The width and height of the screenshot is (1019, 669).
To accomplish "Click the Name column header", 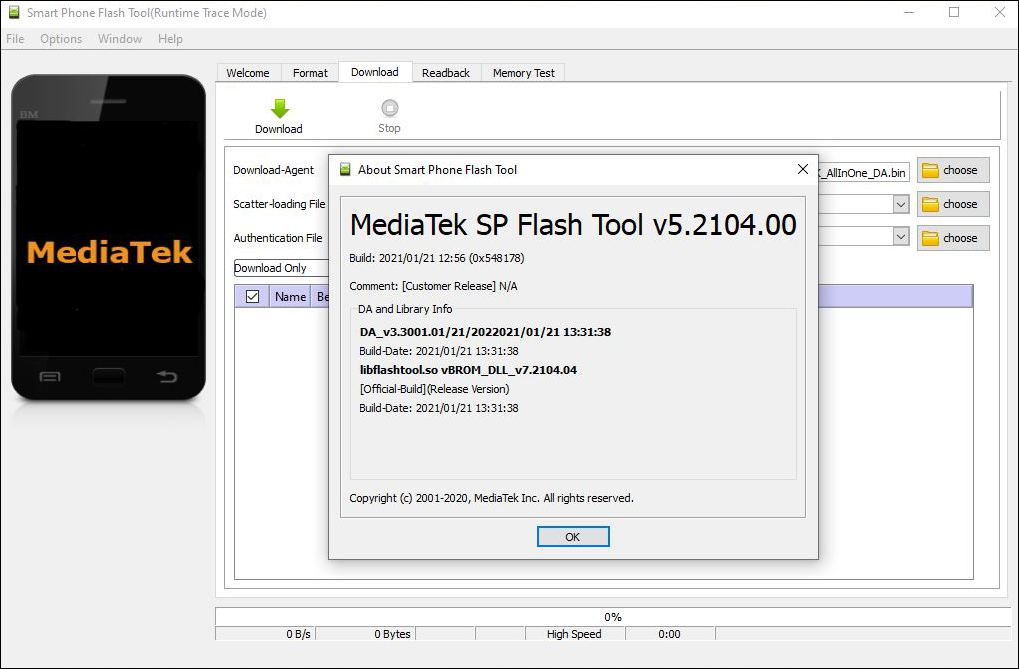I will 290,296.
